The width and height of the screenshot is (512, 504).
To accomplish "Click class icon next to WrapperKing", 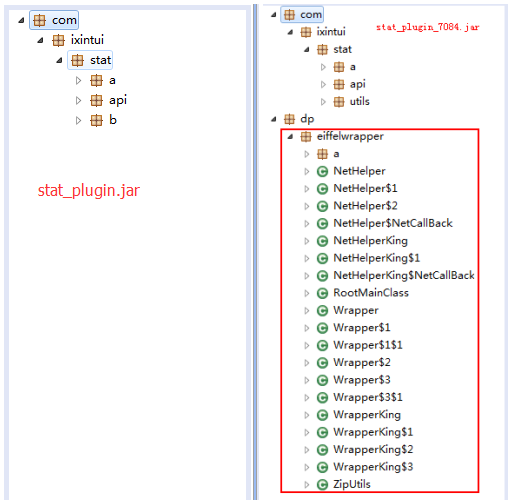I will pos(322,415).
